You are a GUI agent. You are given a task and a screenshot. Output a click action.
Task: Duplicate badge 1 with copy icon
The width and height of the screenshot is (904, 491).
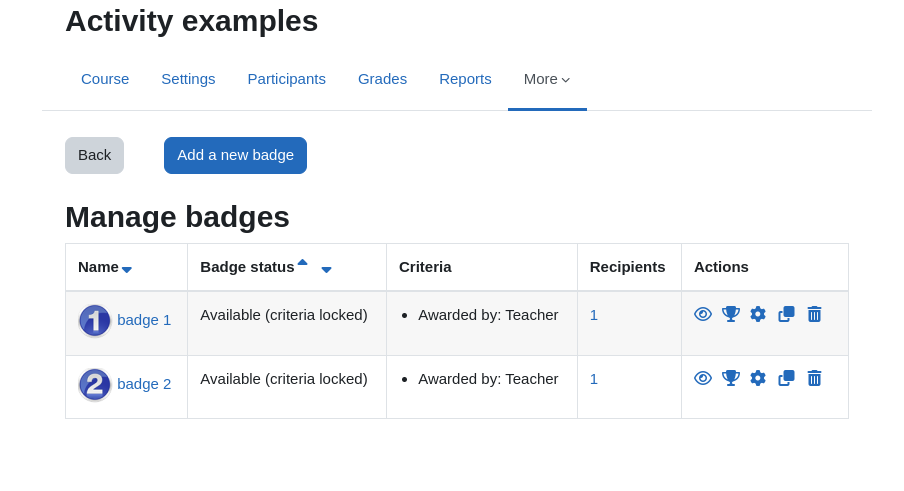point(786,314)
